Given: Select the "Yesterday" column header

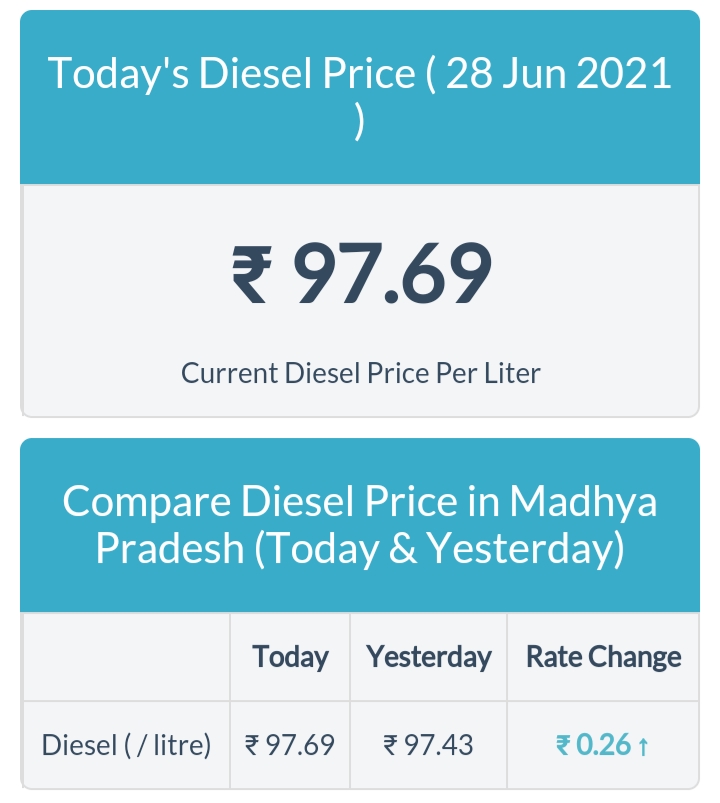Looking at the screenshot, I should tap(428, 657).
